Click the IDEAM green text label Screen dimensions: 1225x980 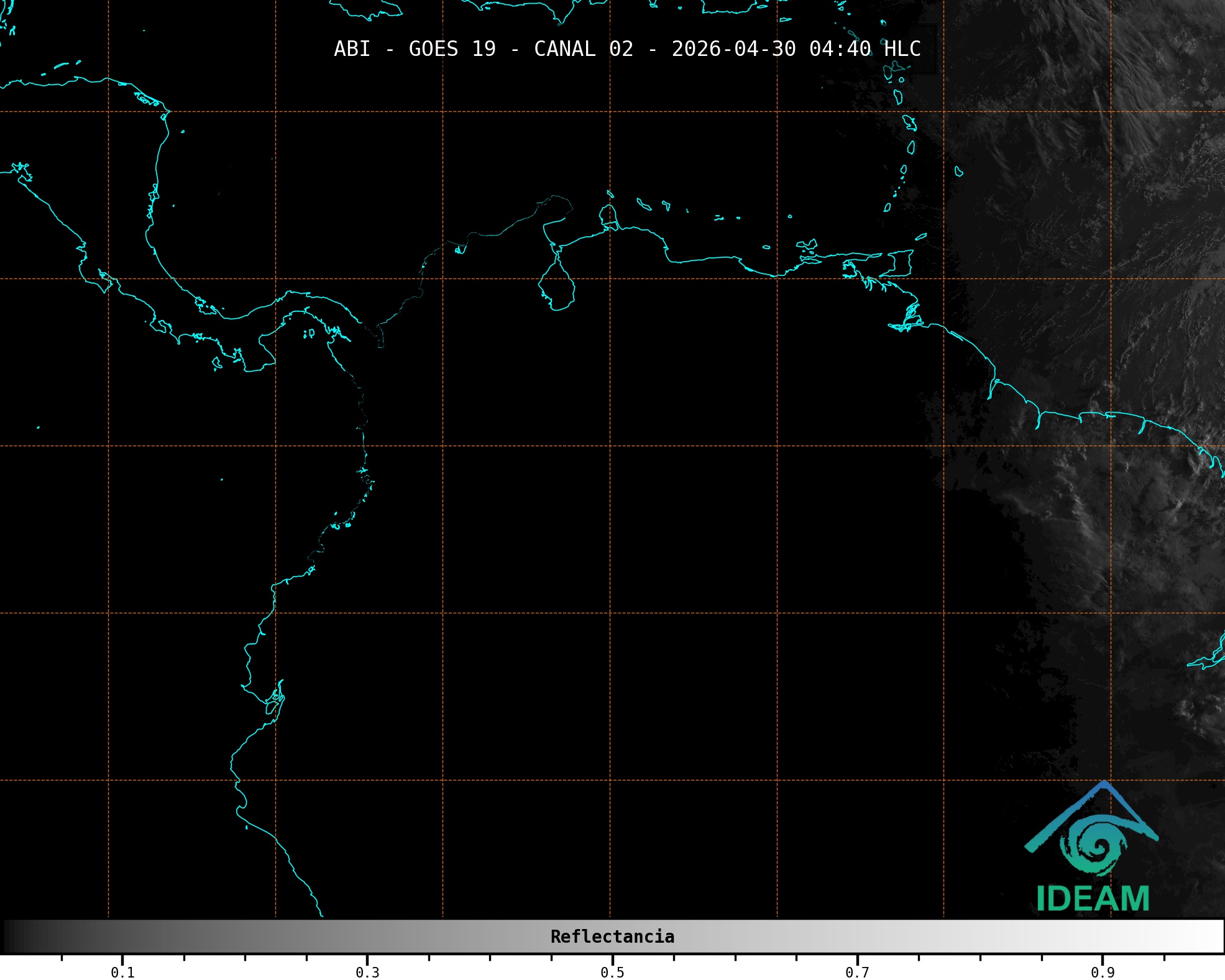tap(1093, 899)
